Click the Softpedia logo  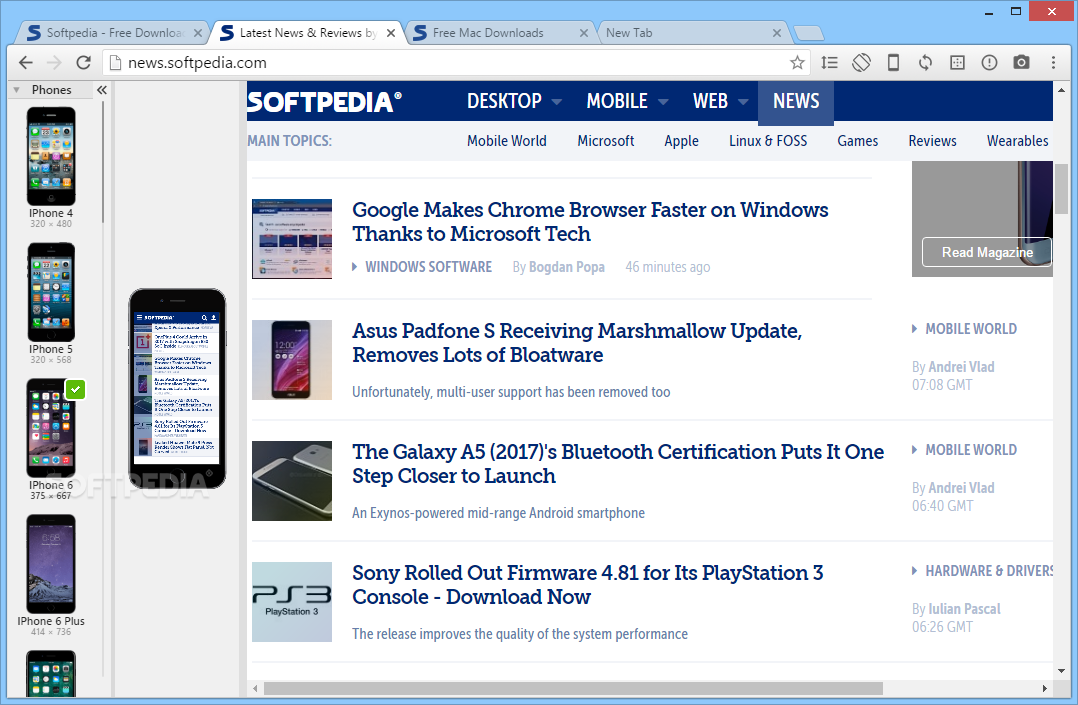(324, 102)
